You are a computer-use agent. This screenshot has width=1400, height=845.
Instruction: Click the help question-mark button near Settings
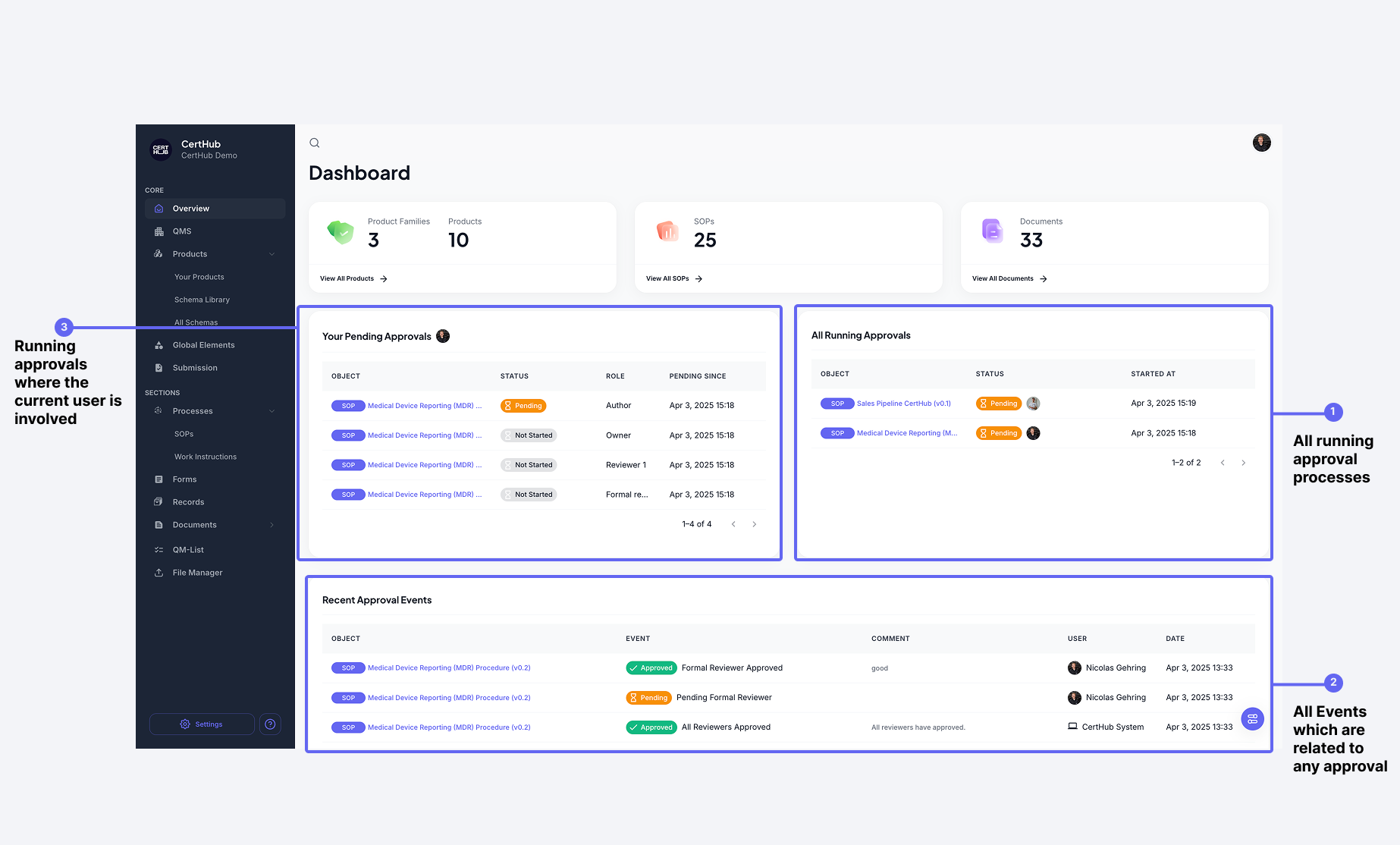[x=270, y=724]
